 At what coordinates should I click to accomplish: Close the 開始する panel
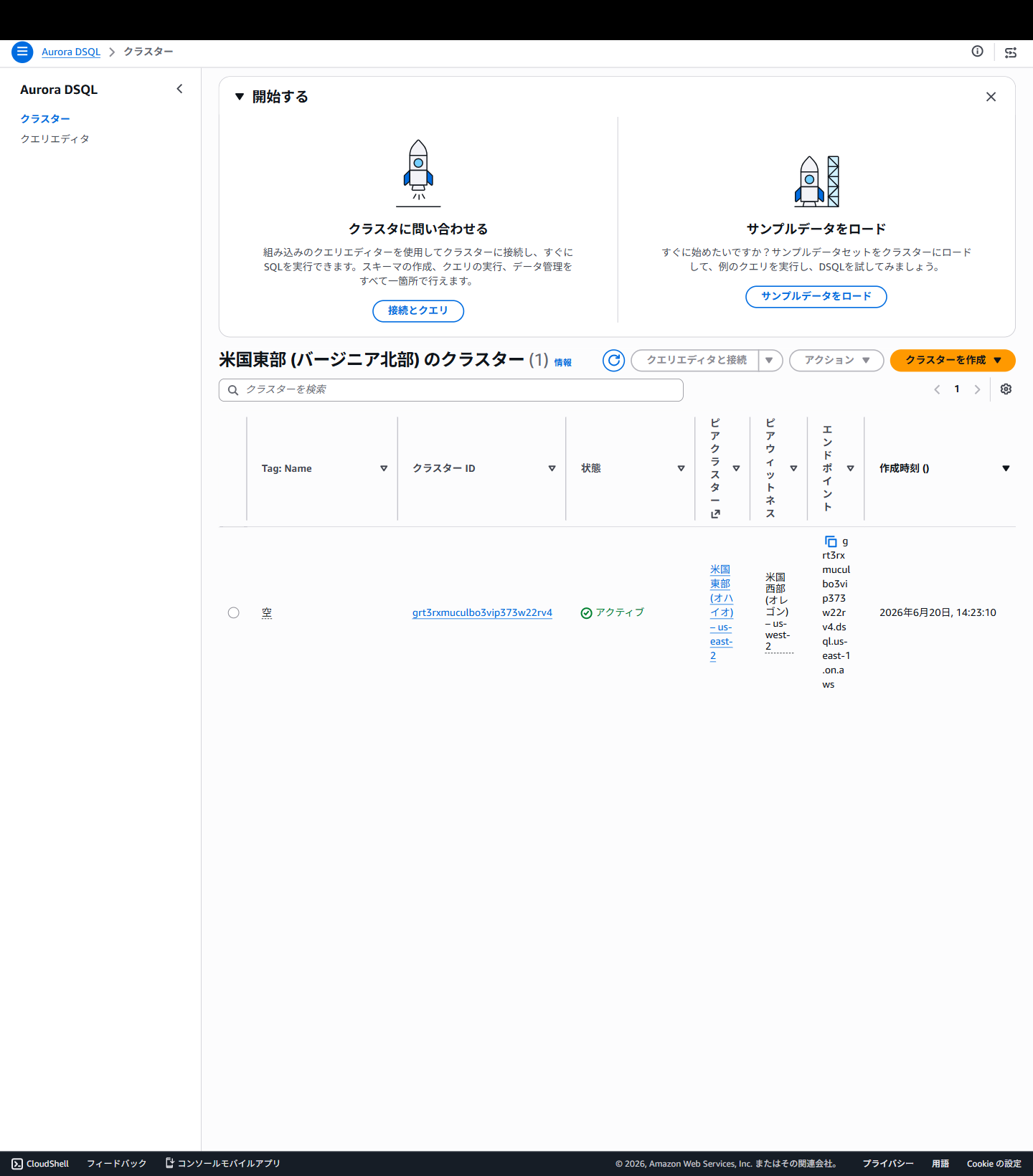[x=991, y=97]
